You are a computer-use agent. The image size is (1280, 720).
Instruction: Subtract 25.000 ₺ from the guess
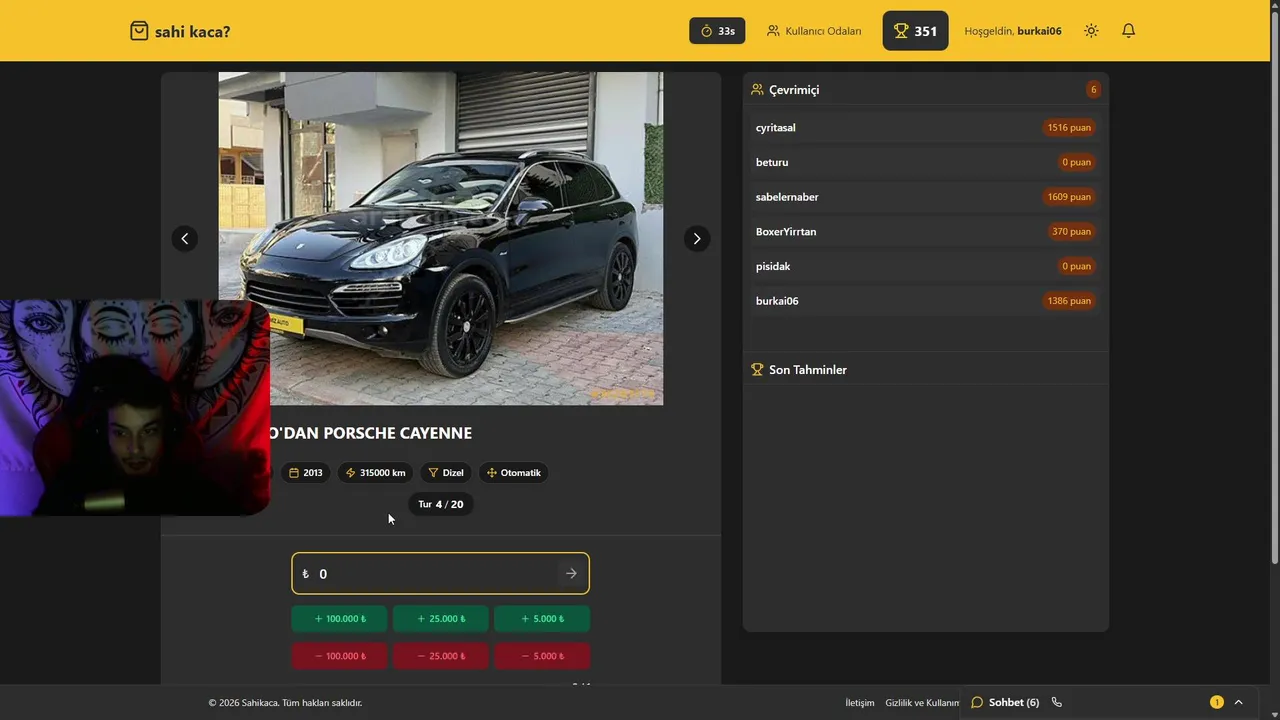[440, 656]
